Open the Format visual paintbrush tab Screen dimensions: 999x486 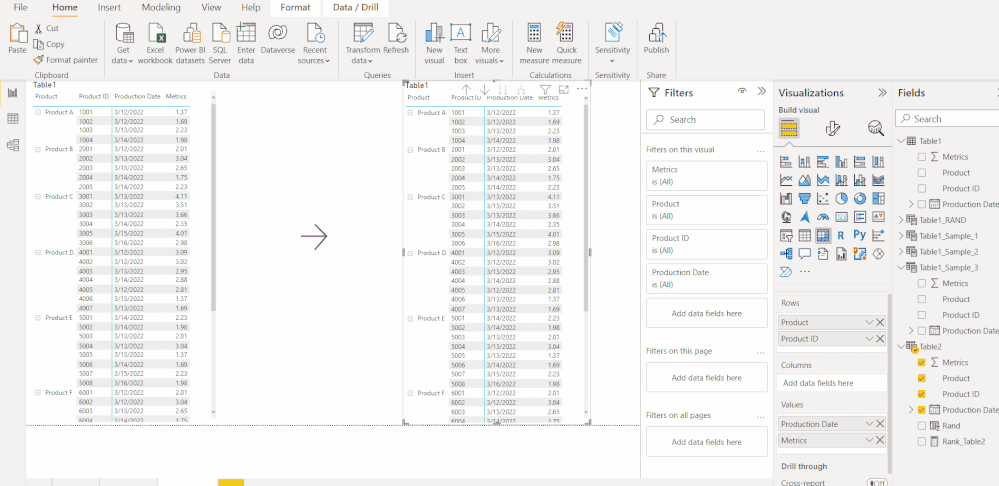tap(832, 129)
